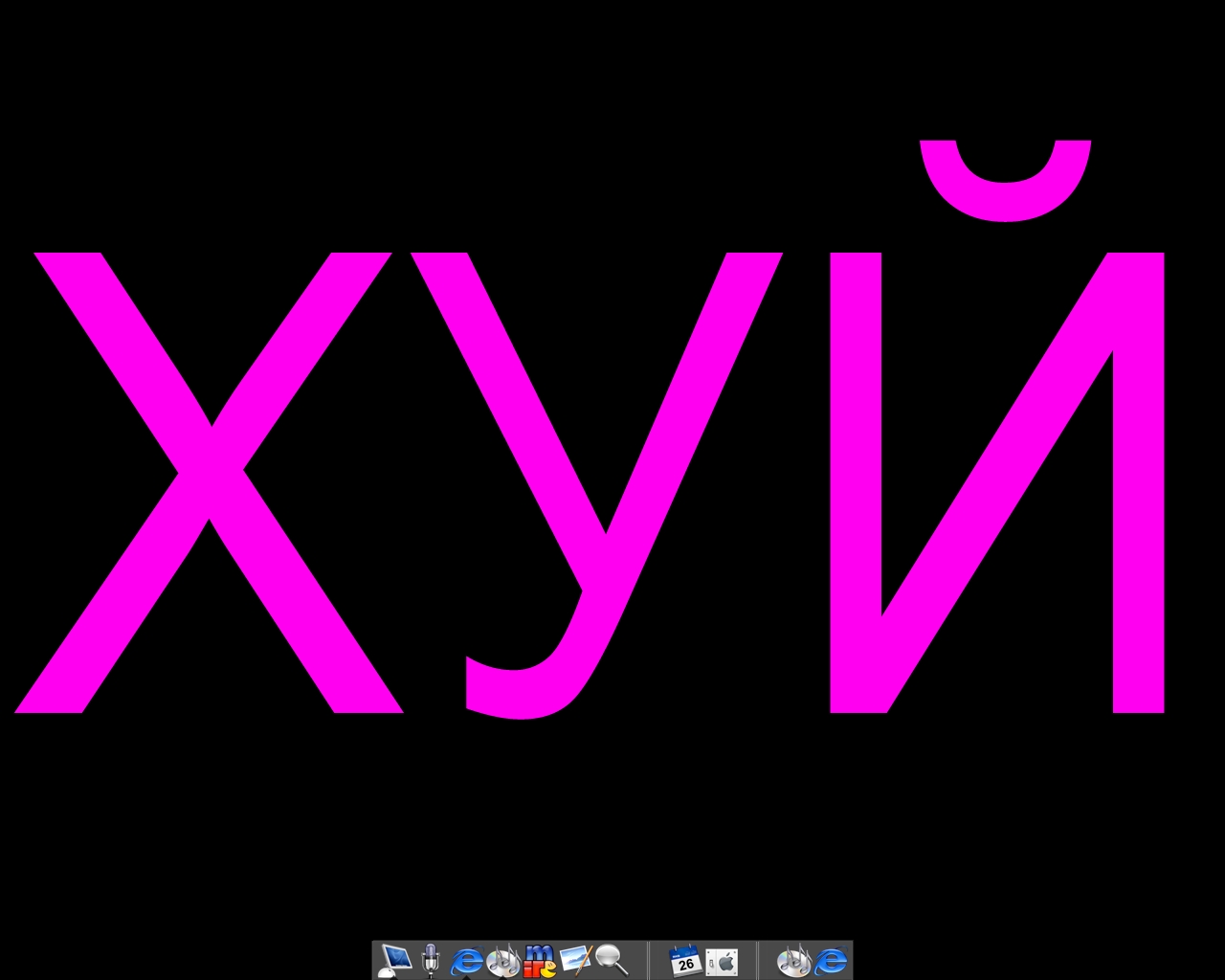
Task: Click the iTunes icon in right dock section
Action: pyautogui.click(x=793, y=961)
